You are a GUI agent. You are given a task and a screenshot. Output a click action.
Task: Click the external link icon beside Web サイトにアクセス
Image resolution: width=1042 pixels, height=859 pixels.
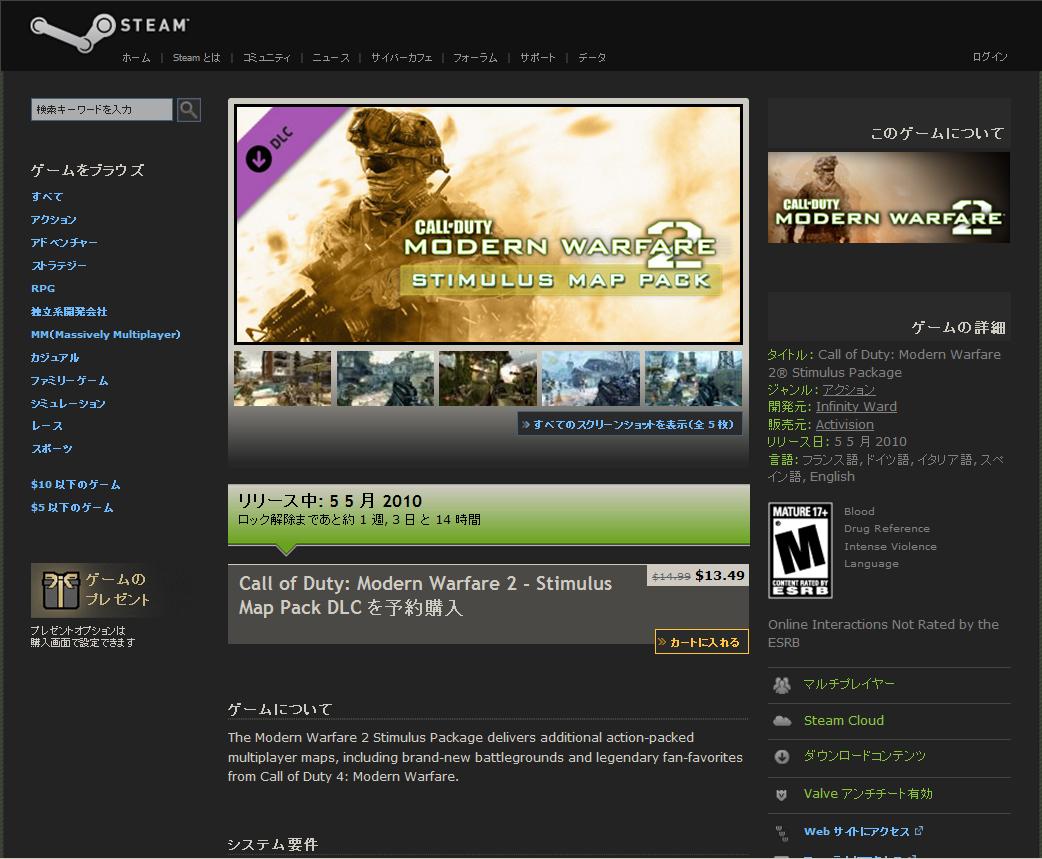pyautogui.click(x=919, y=830)
